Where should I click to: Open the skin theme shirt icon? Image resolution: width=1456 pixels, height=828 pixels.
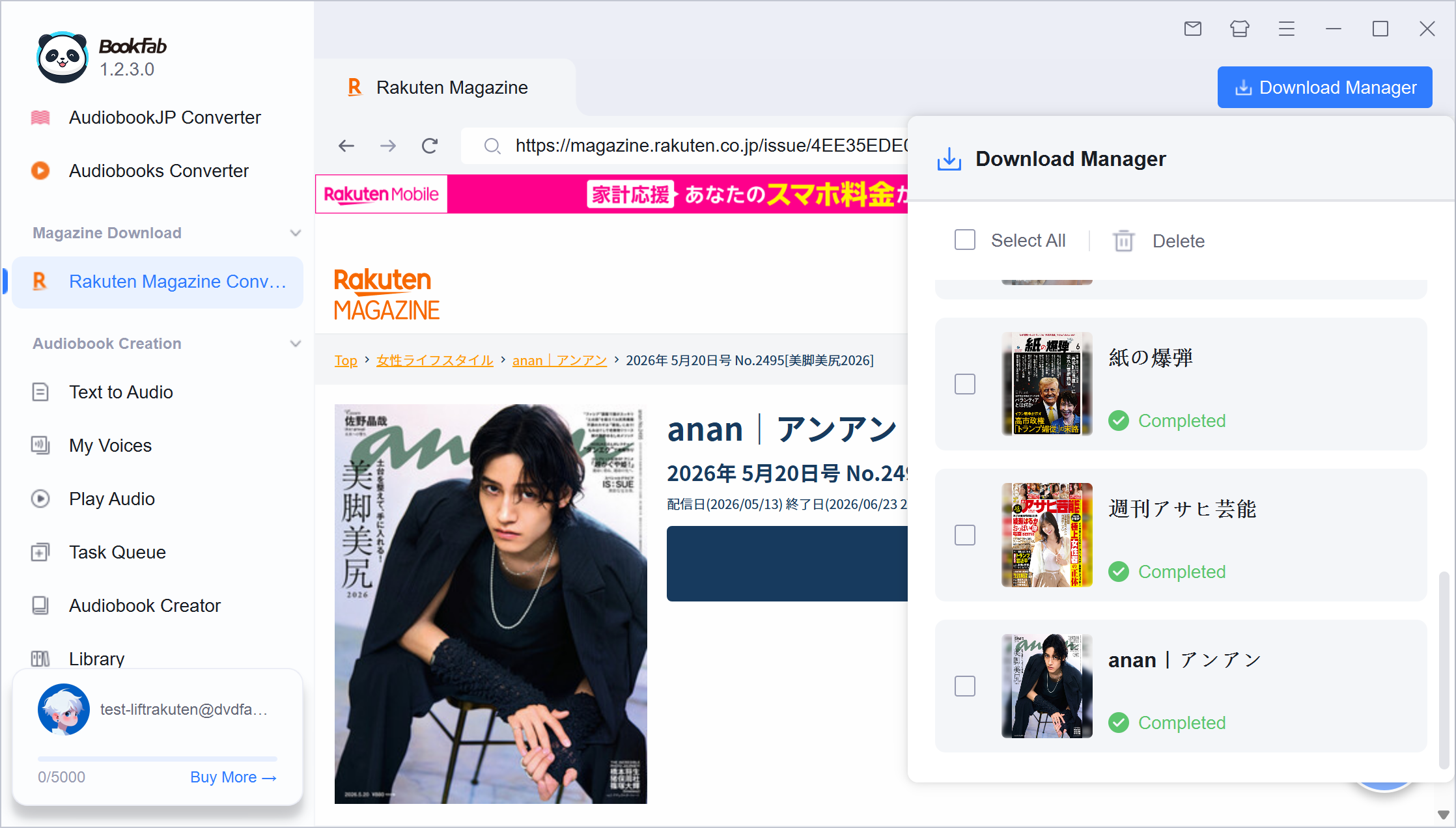coord(1240,29)
